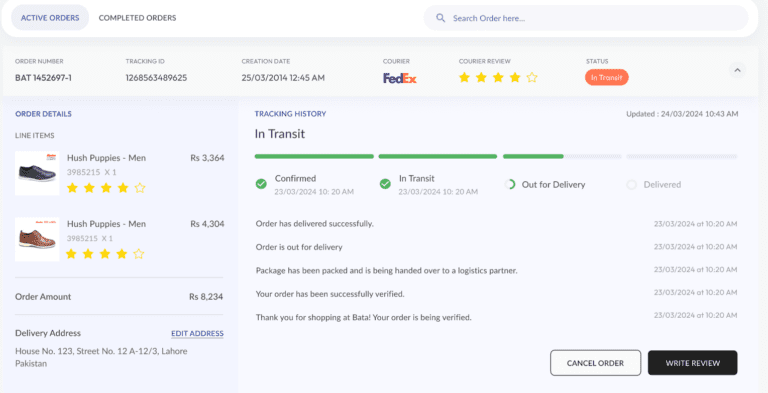Click the Delivered step empty circle

click(632, 185)
